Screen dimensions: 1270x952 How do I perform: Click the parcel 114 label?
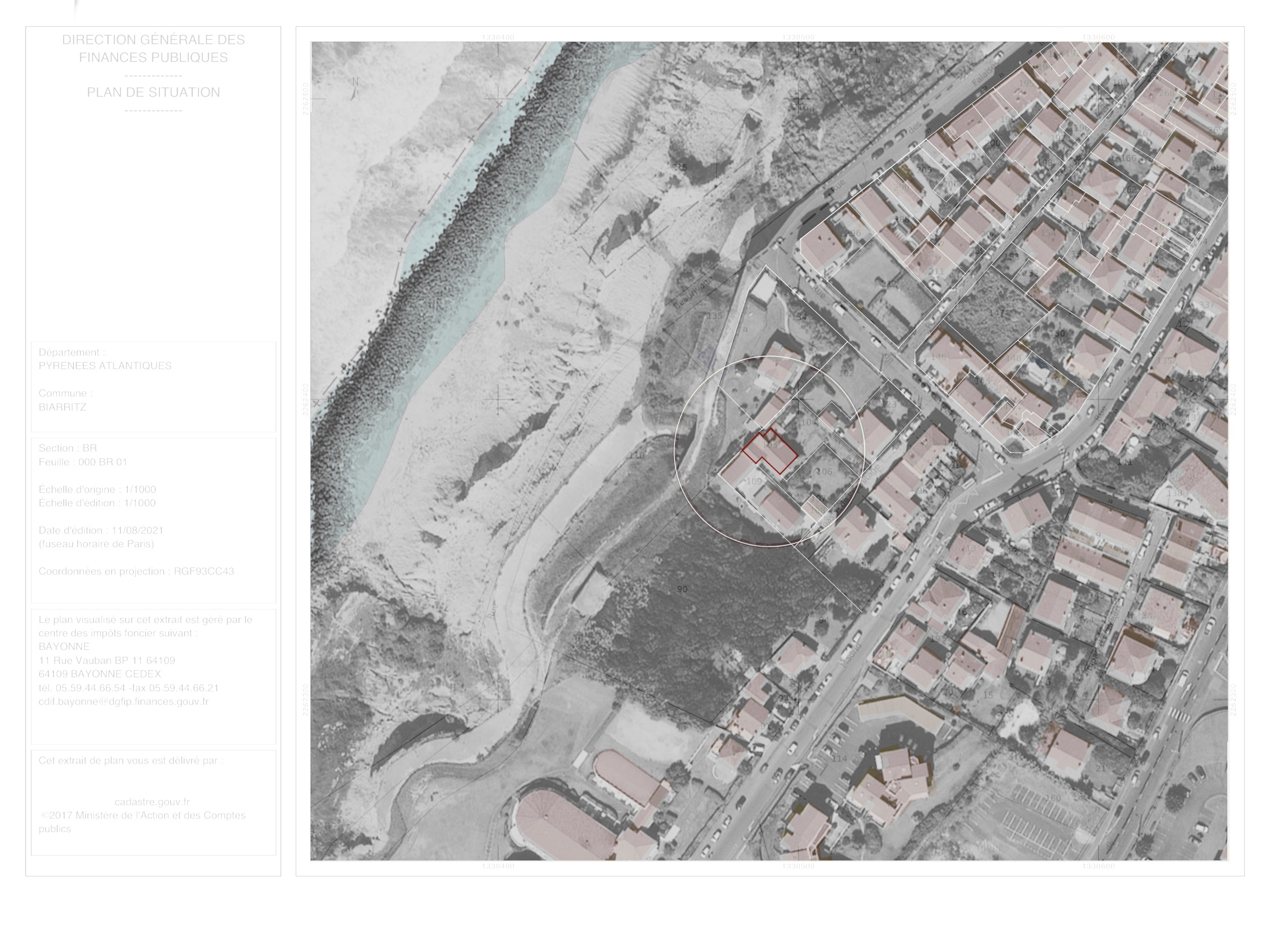click(x=840, y=759)
